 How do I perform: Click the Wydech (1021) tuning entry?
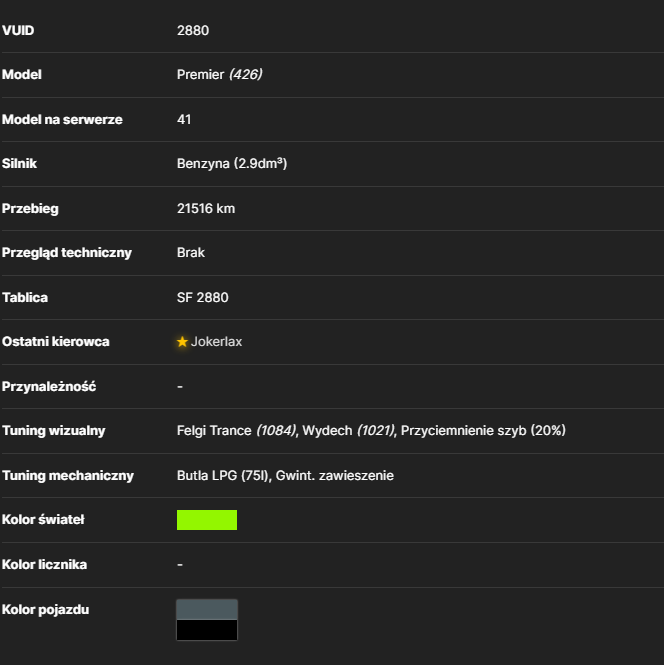click(x=349, y=431)
